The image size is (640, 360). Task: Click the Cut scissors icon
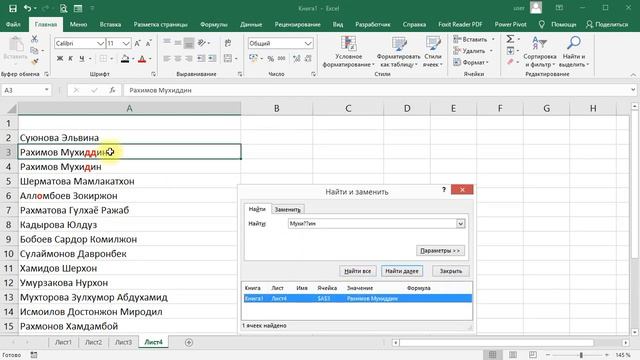35,39
